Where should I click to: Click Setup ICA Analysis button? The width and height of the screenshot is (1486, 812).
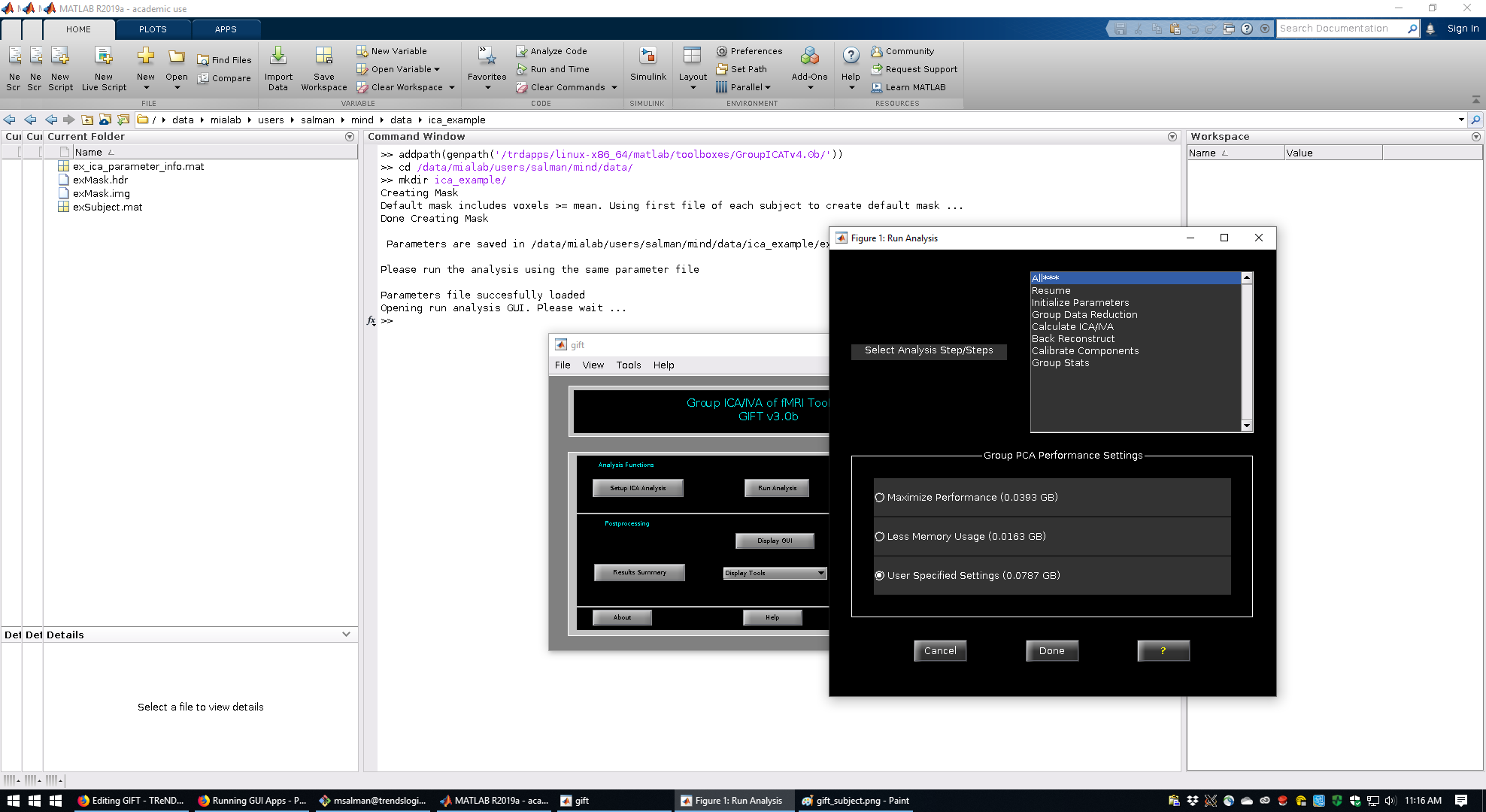tap(638, 488)
